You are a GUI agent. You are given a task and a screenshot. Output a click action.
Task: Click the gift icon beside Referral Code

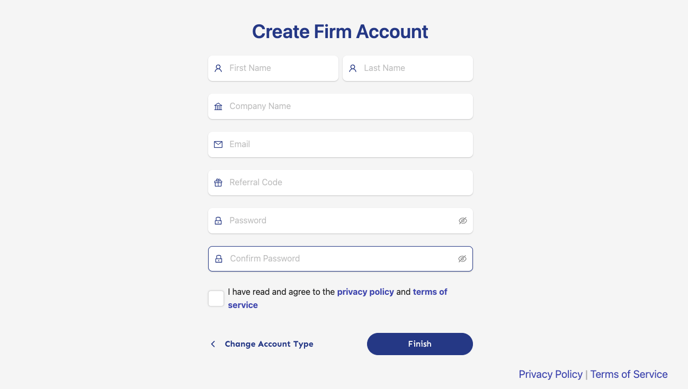[218, 182]
